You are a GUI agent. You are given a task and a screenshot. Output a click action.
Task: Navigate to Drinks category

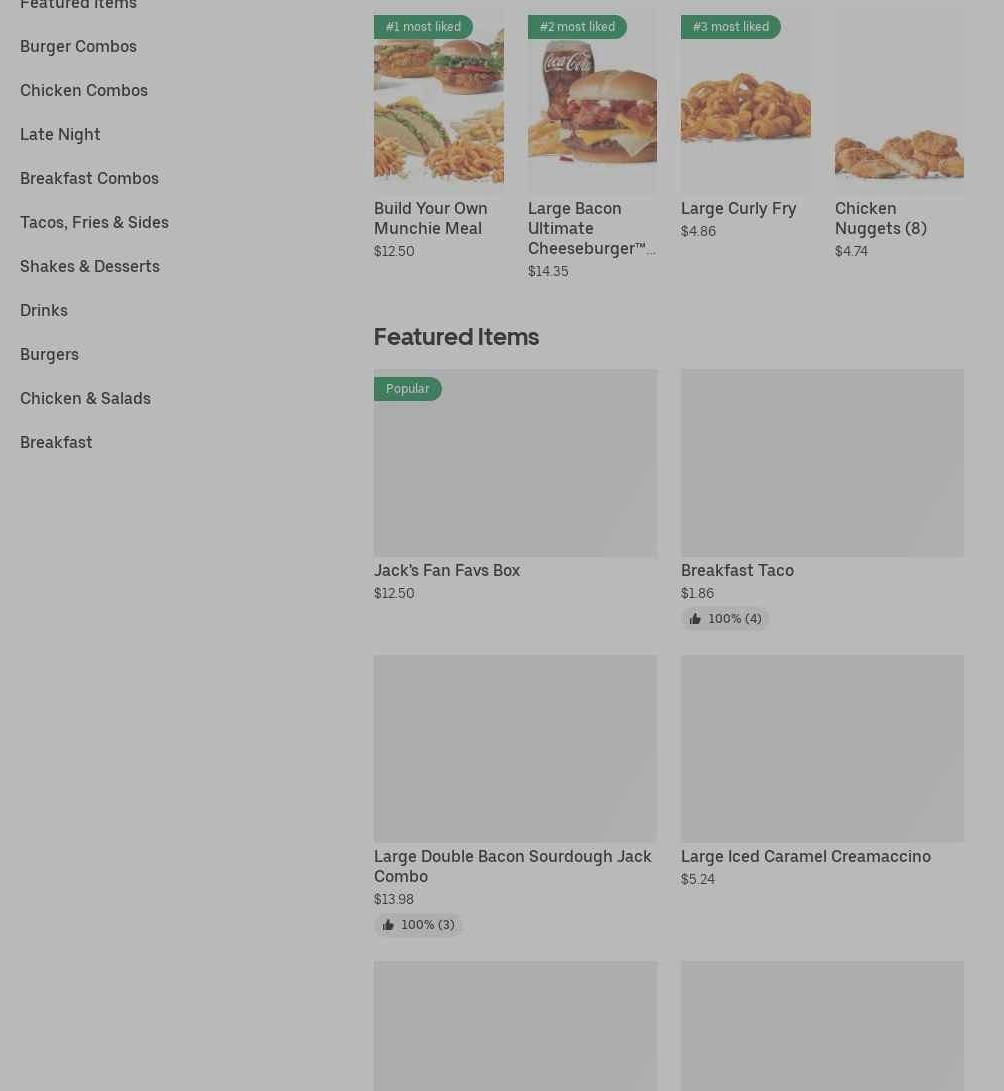point(44,310)
